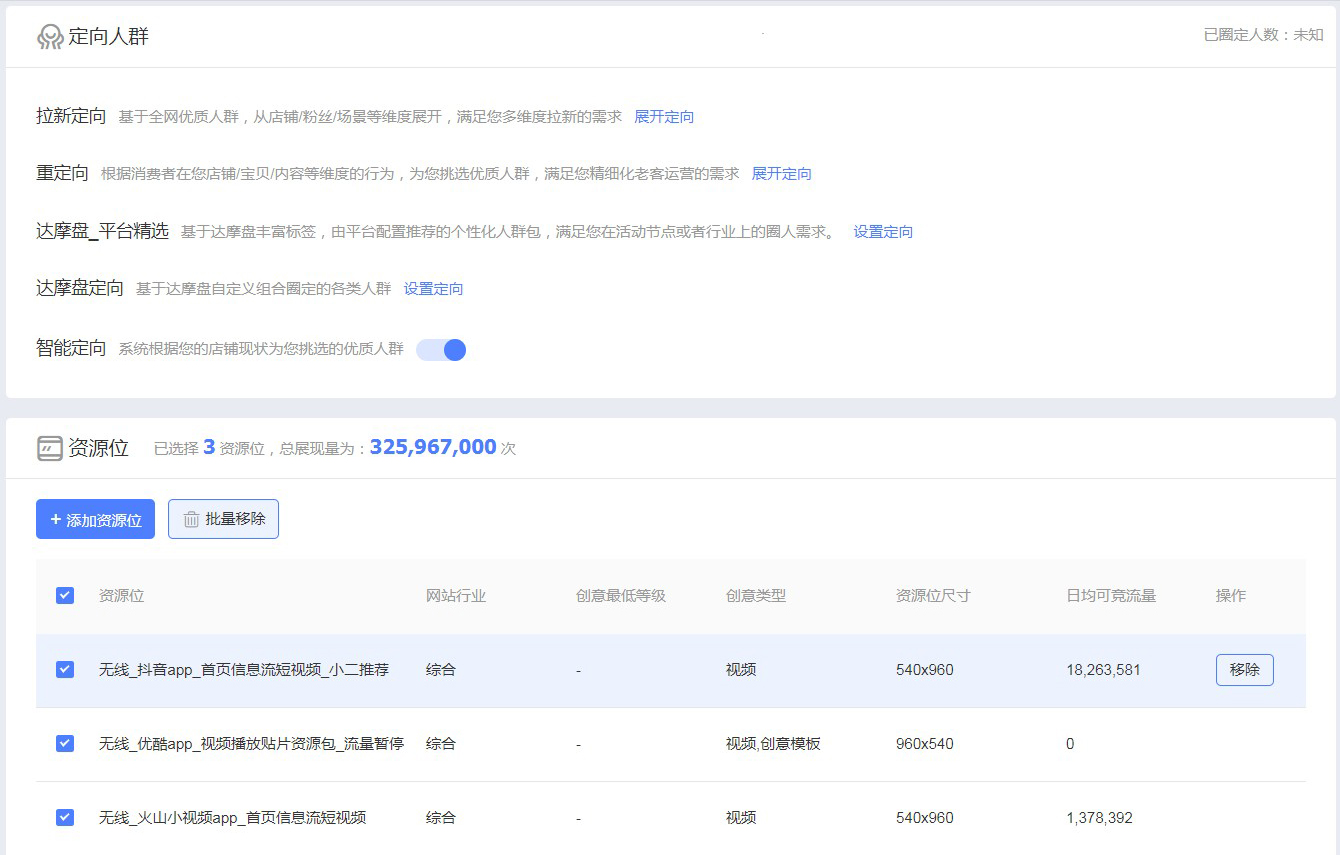
Task: Click 视频 creative type in 火山小视频app row
Action: pos(741,817)
